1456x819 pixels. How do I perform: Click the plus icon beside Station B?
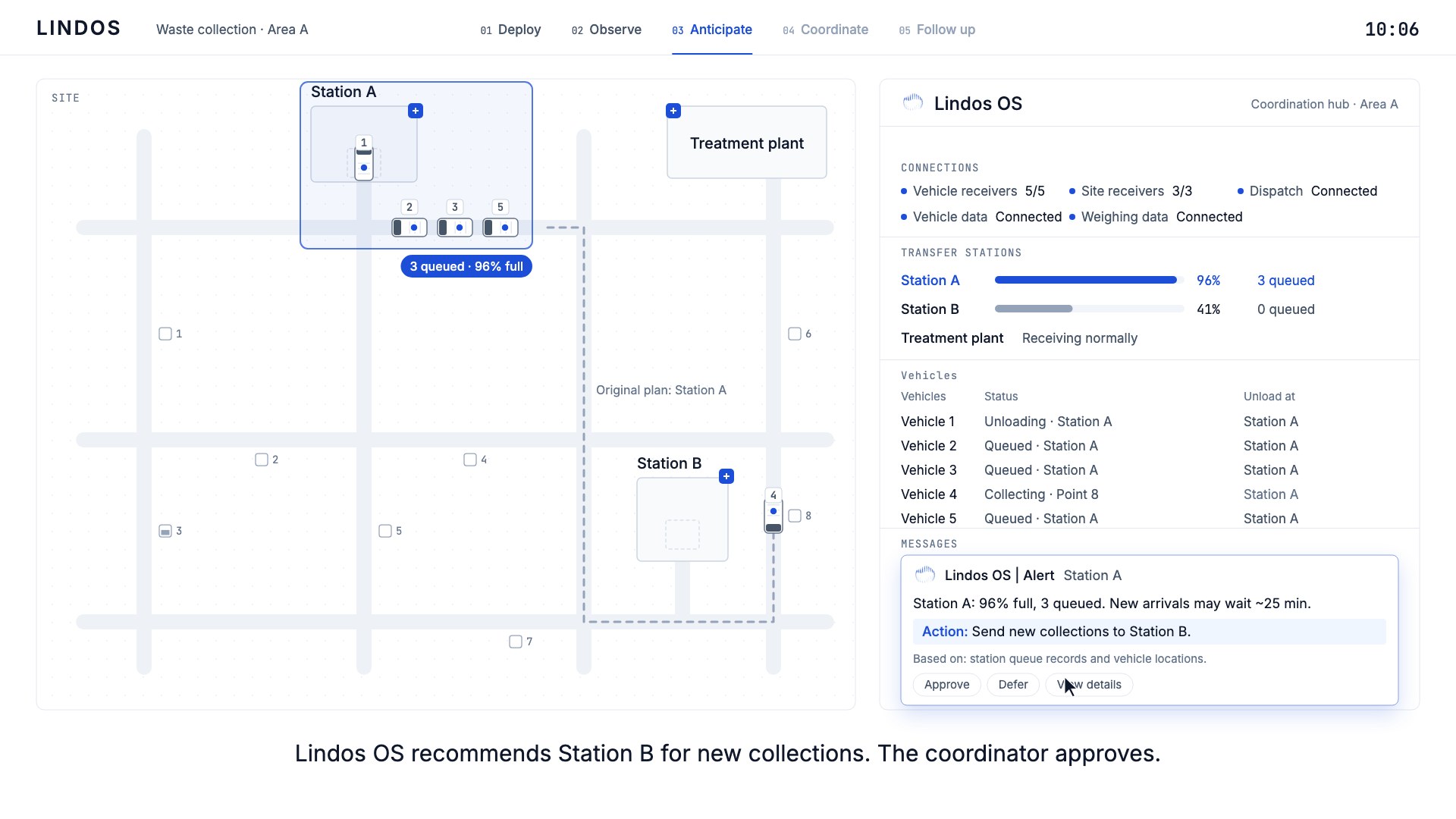(726, 476)
